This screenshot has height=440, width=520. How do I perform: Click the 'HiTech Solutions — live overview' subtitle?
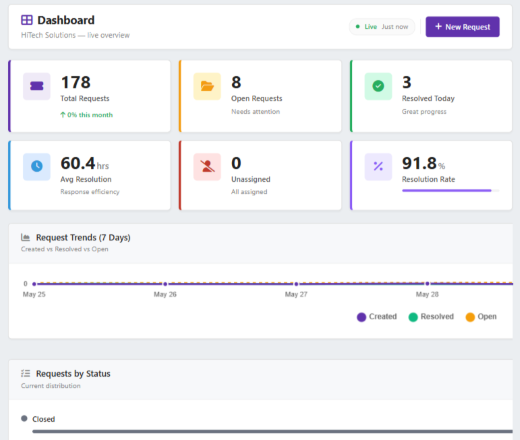tap(75, 35)
